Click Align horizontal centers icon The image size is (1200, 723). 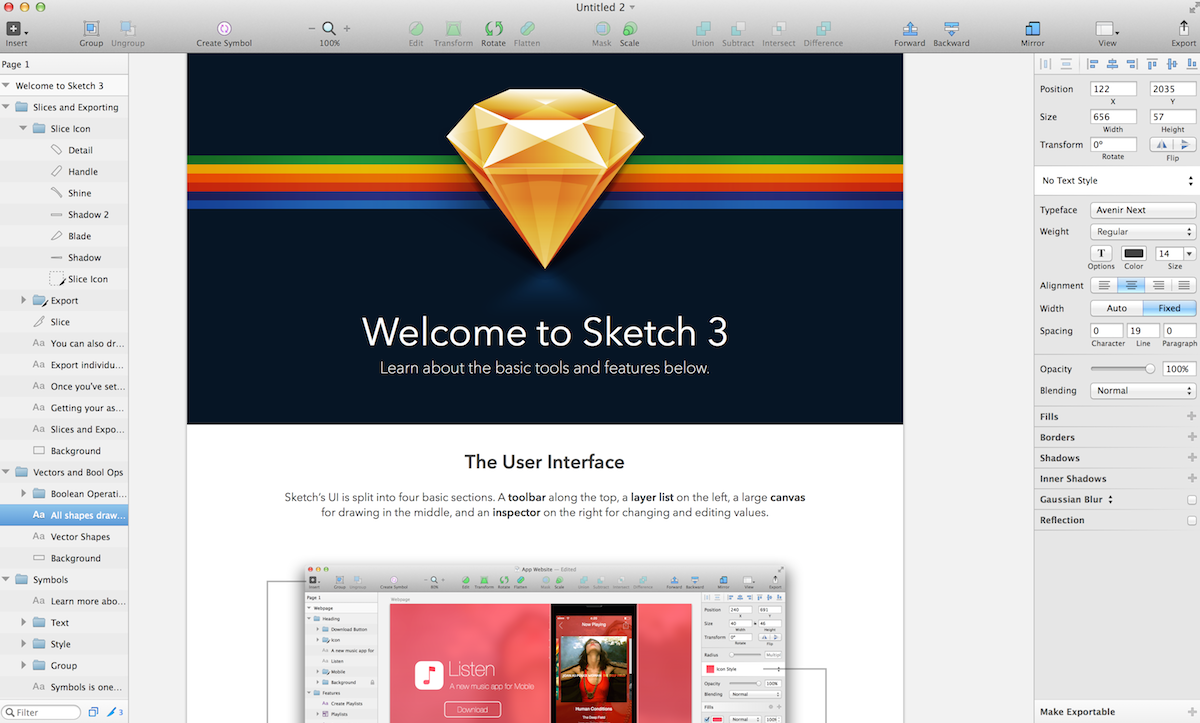click(1111, 64)
